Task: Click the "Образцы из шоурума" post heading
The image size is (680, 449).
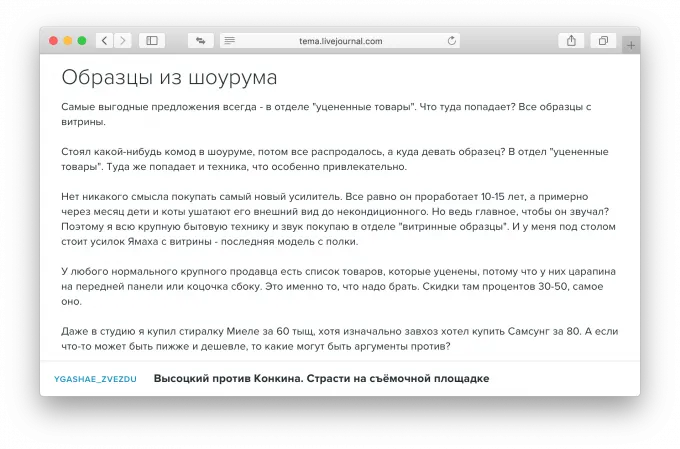Action: (169, 77)
